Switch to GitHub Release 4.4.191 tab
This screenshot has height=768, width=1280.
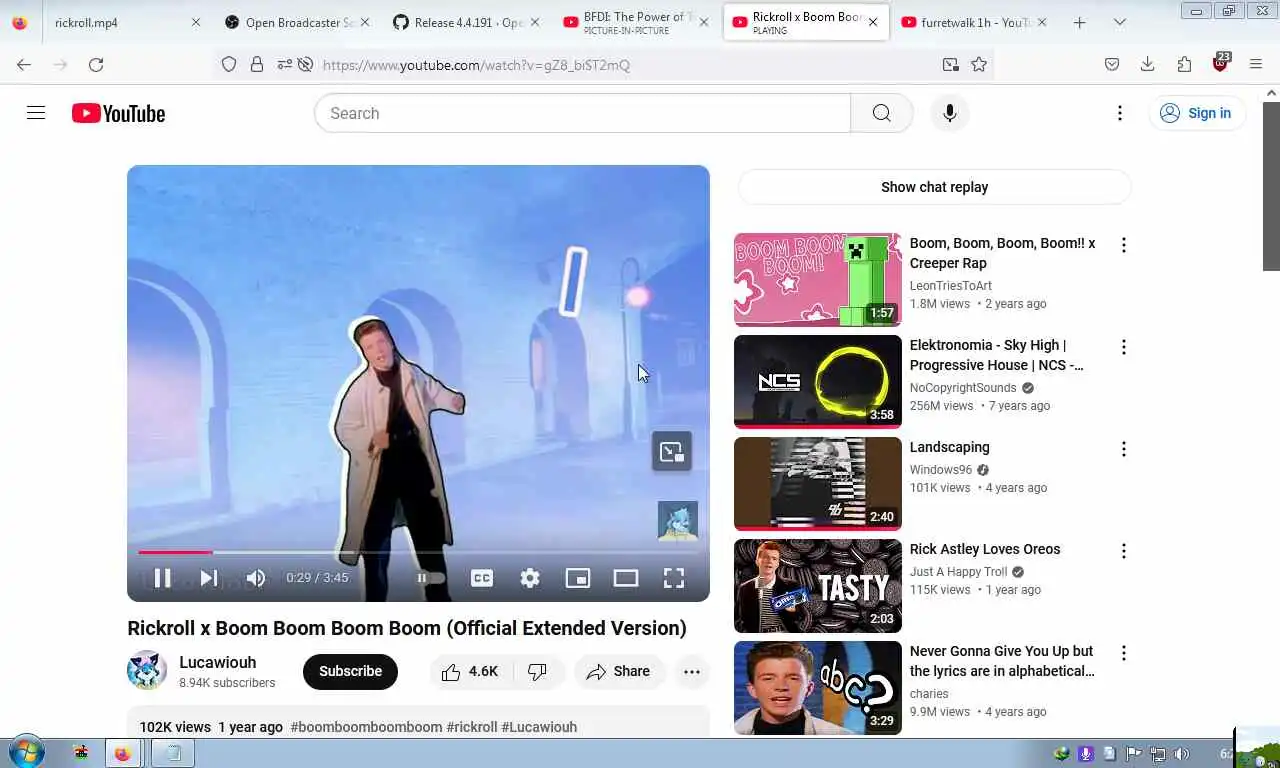[466, 22]
